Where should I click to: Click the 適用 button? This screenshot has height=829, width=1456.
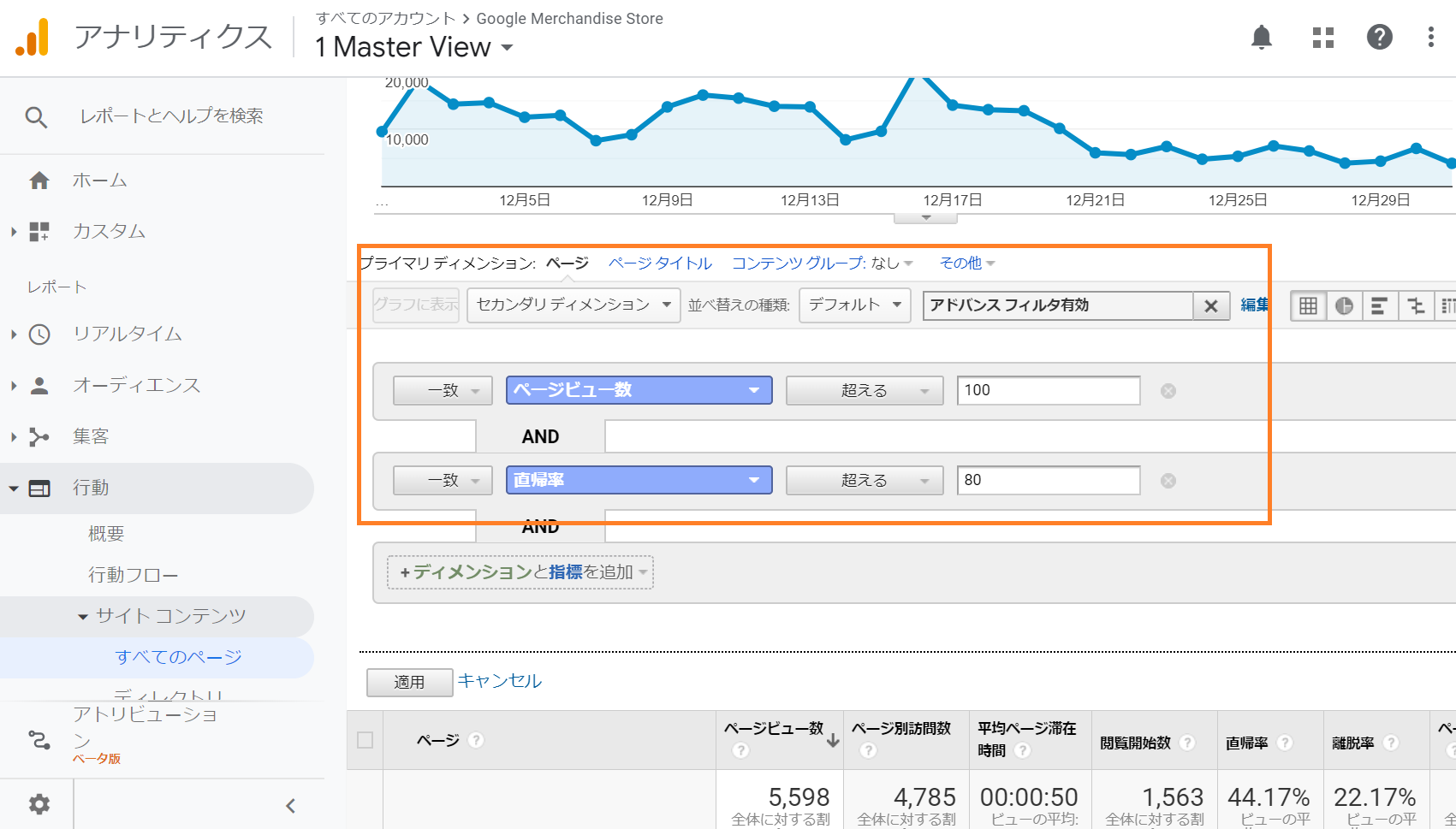(409, 682)
